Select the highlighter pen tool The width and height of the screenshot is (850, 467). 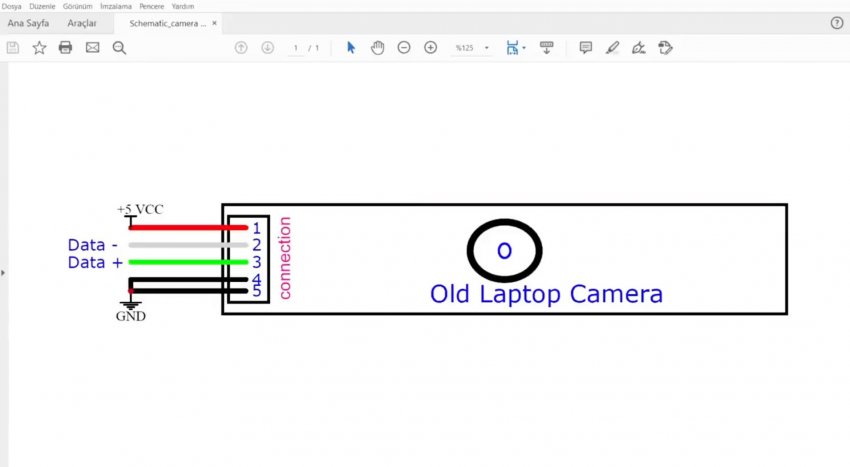613,47
